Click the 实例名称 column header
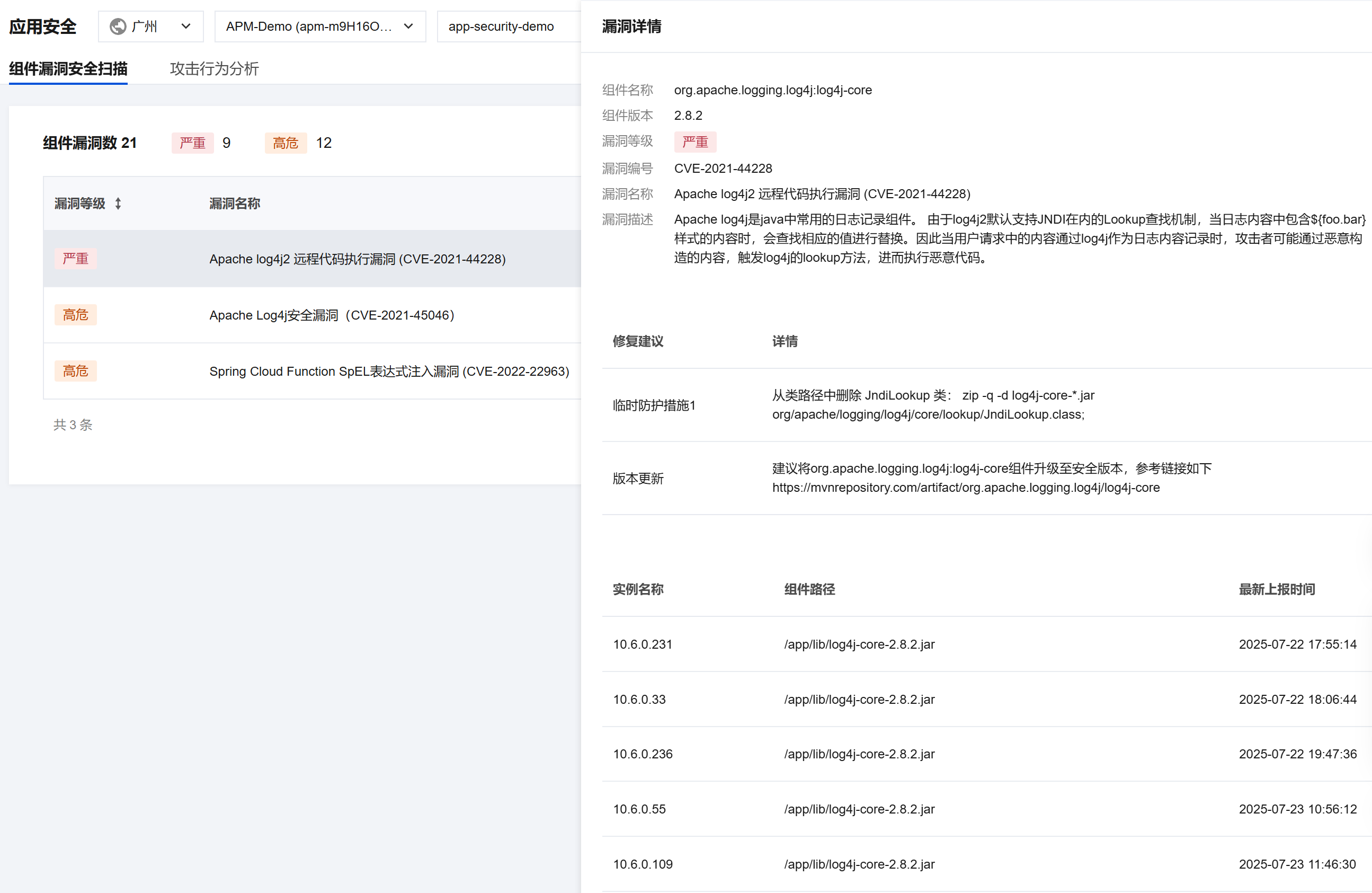The width and height of the screenshot is (1372, 893). (x=638, y=589)
